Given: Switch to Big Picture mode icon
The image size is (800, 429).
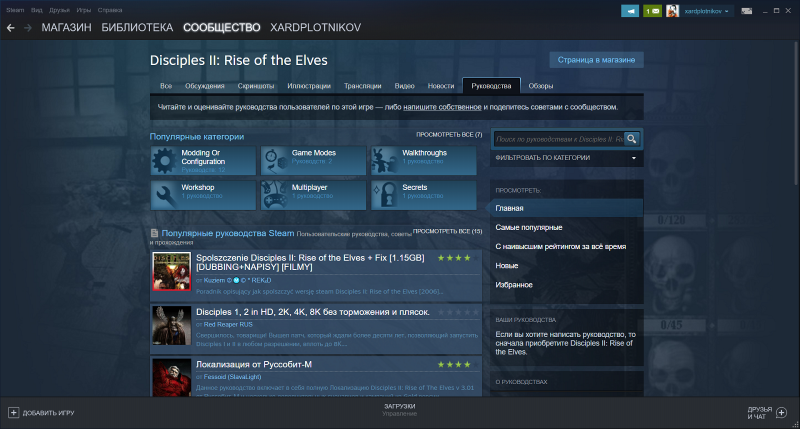Looking at the screenshot, I should tap(746, 11).
